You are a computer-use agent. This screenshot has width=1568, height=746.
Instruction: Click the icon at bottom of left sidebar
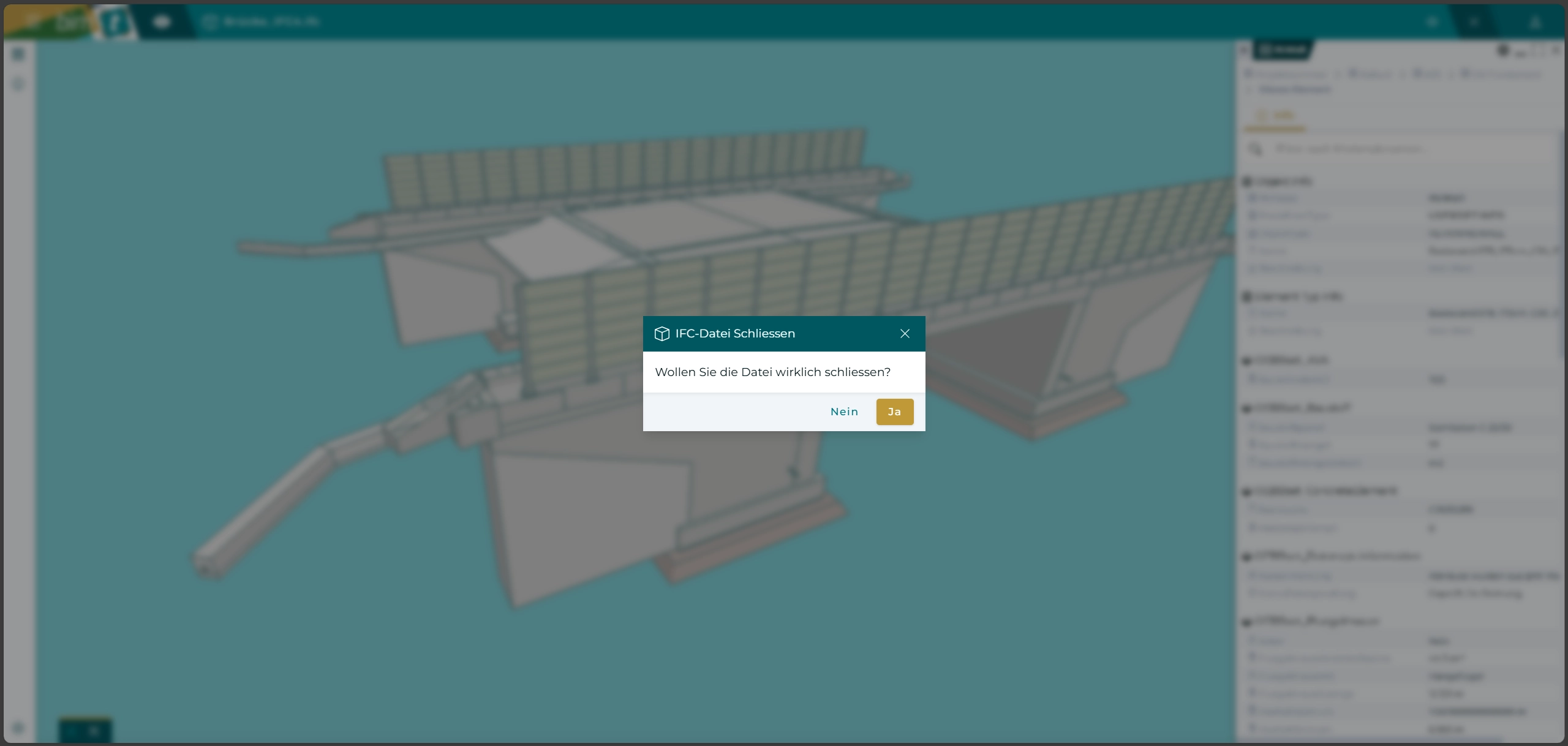point(18,728)
